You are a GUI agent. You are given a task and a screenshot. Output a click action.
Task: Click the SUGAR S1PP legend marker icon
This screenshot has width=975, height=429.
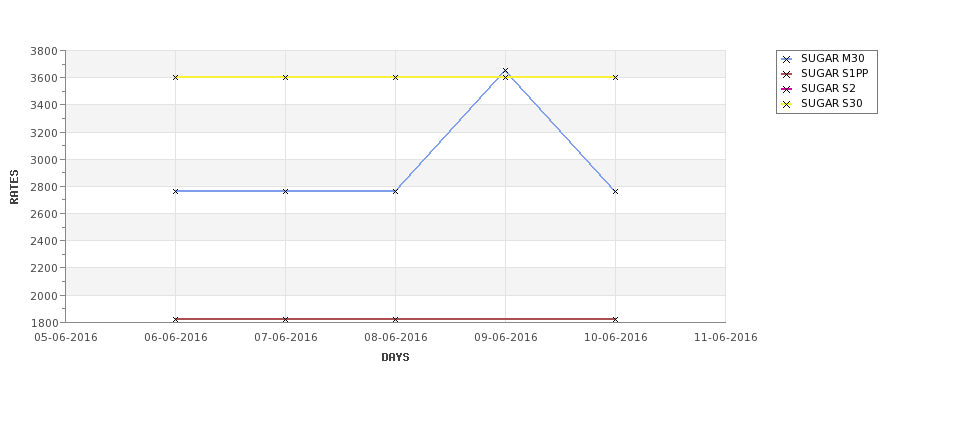tap(786, 75)
